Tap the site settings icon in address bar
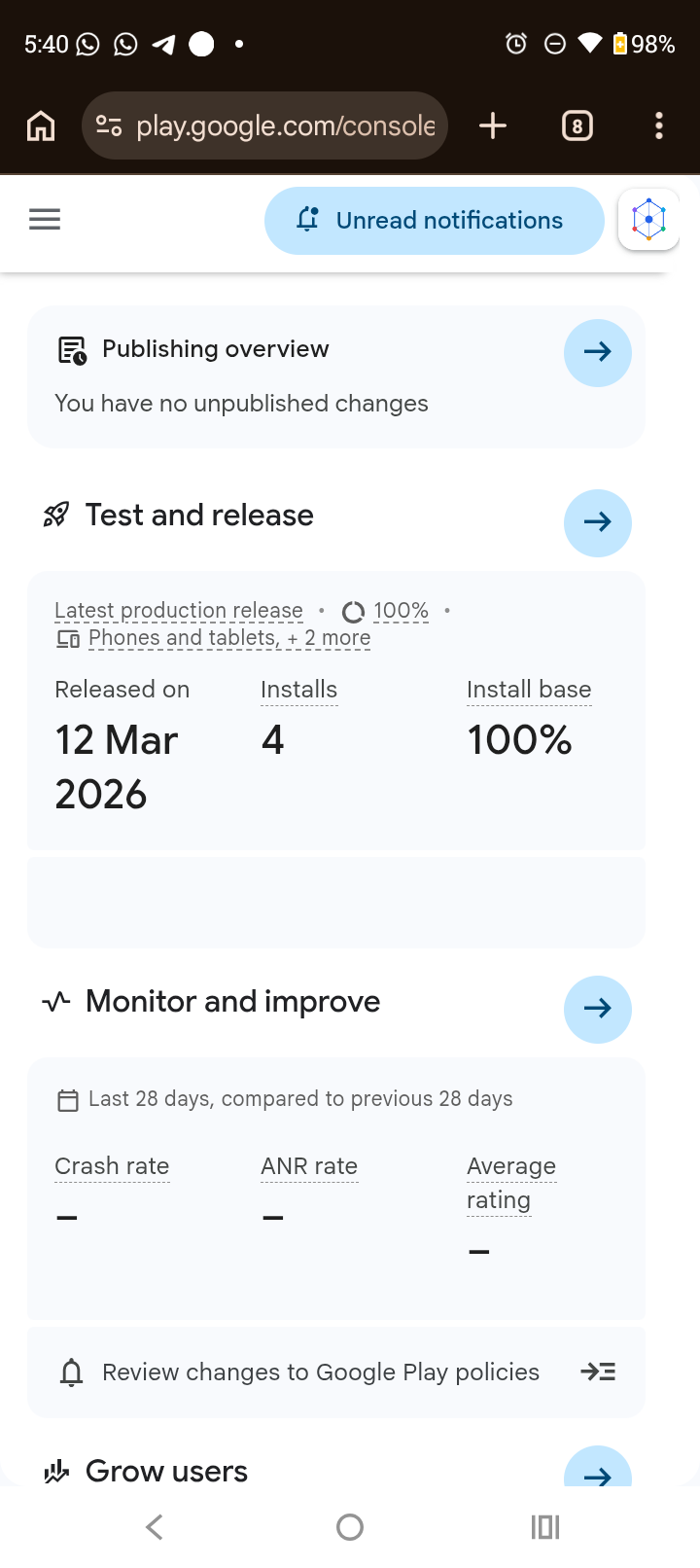700x1568 pixels. 109,125
